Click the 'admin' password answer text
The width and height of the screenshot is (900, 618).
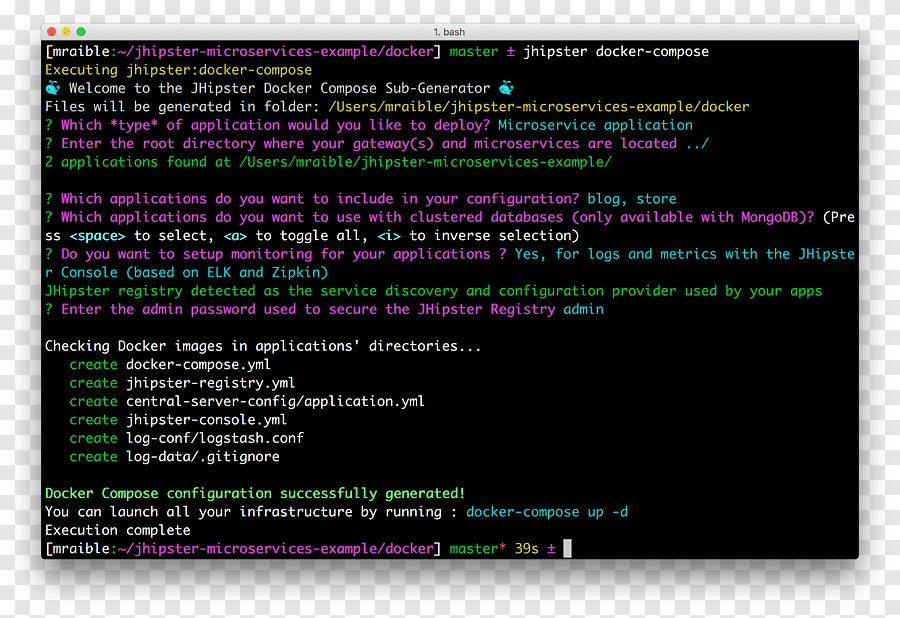point(583,309)
